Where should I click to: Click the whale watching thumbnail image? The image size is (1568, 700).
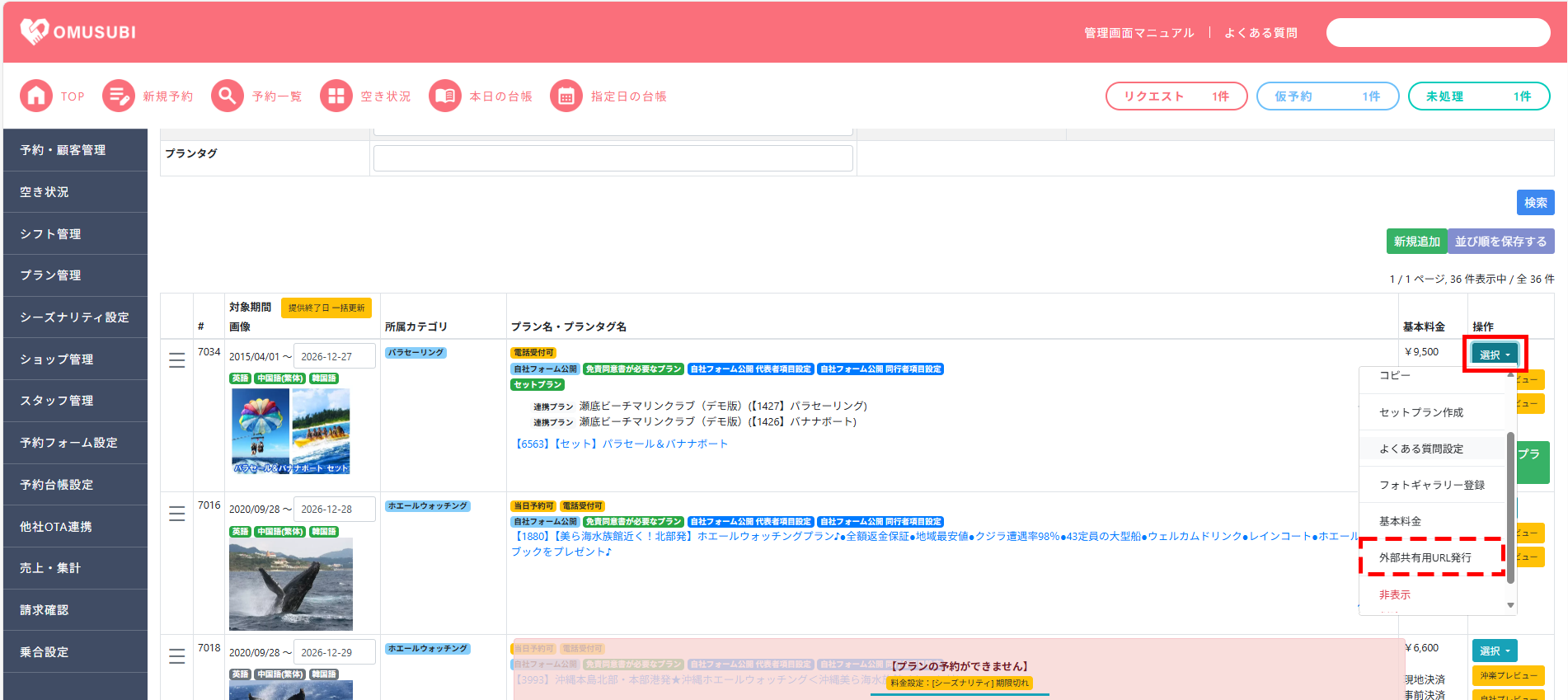coord(290,584)
